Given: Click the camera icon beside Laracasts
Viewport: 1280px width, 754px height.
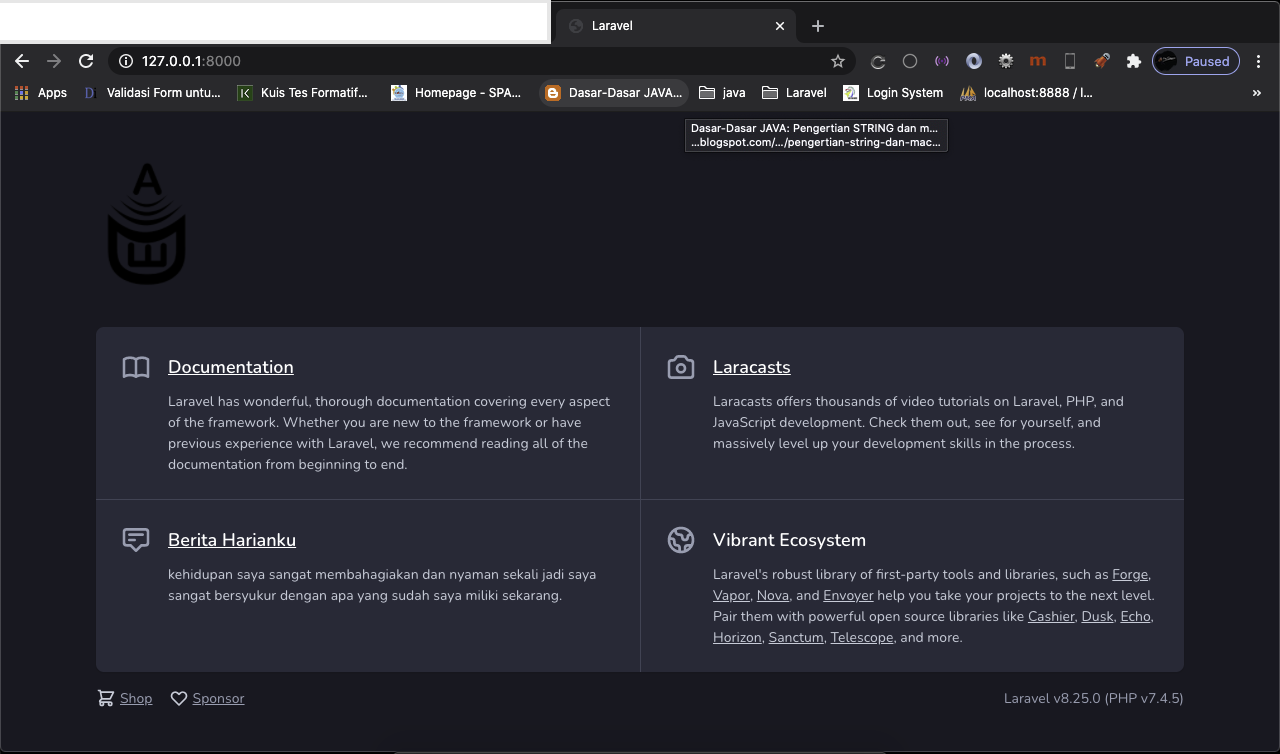Looking at the screenshot, I should [681, 368].
